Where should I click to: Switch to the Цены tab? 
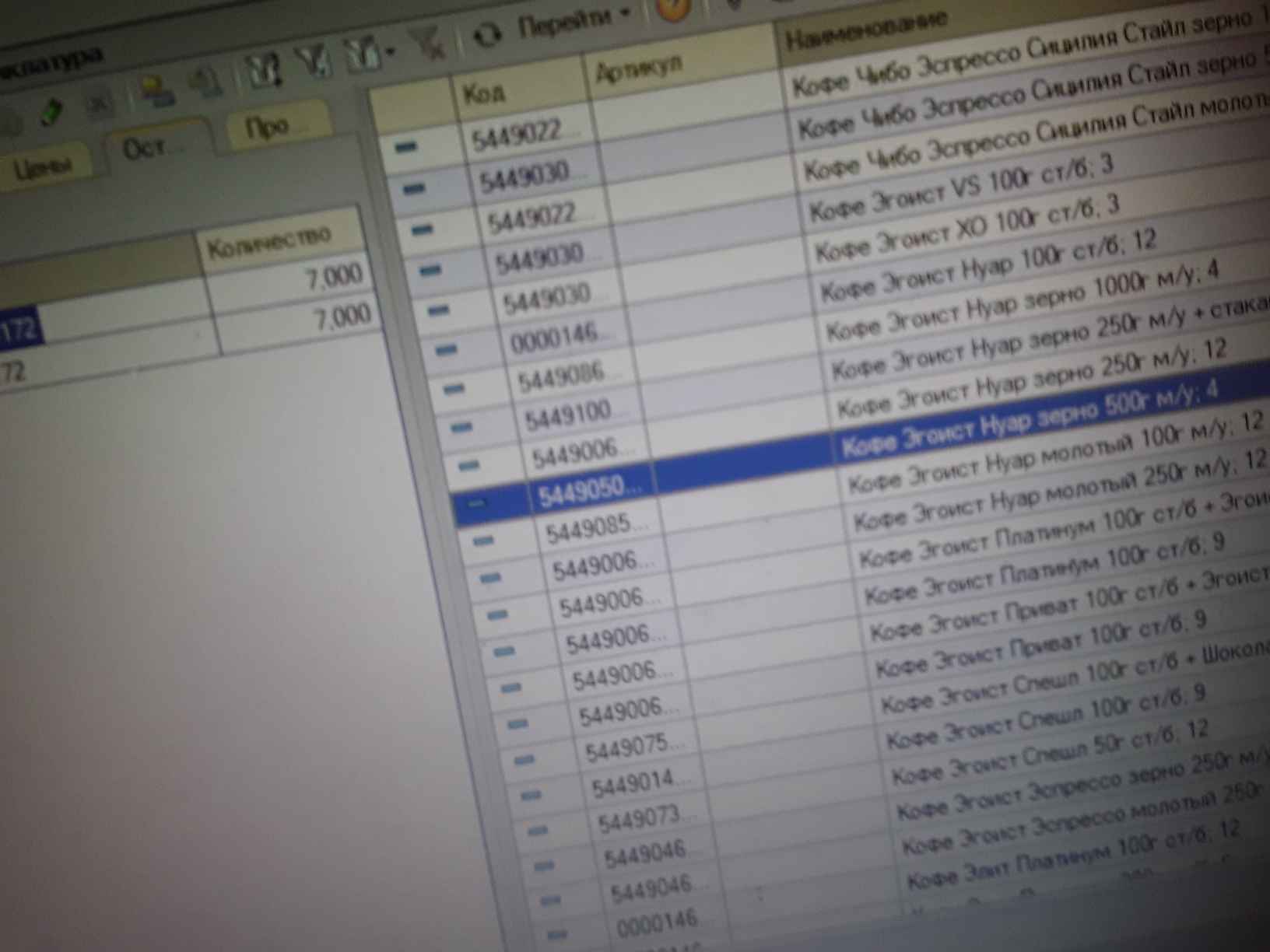[x=43, y=166]
